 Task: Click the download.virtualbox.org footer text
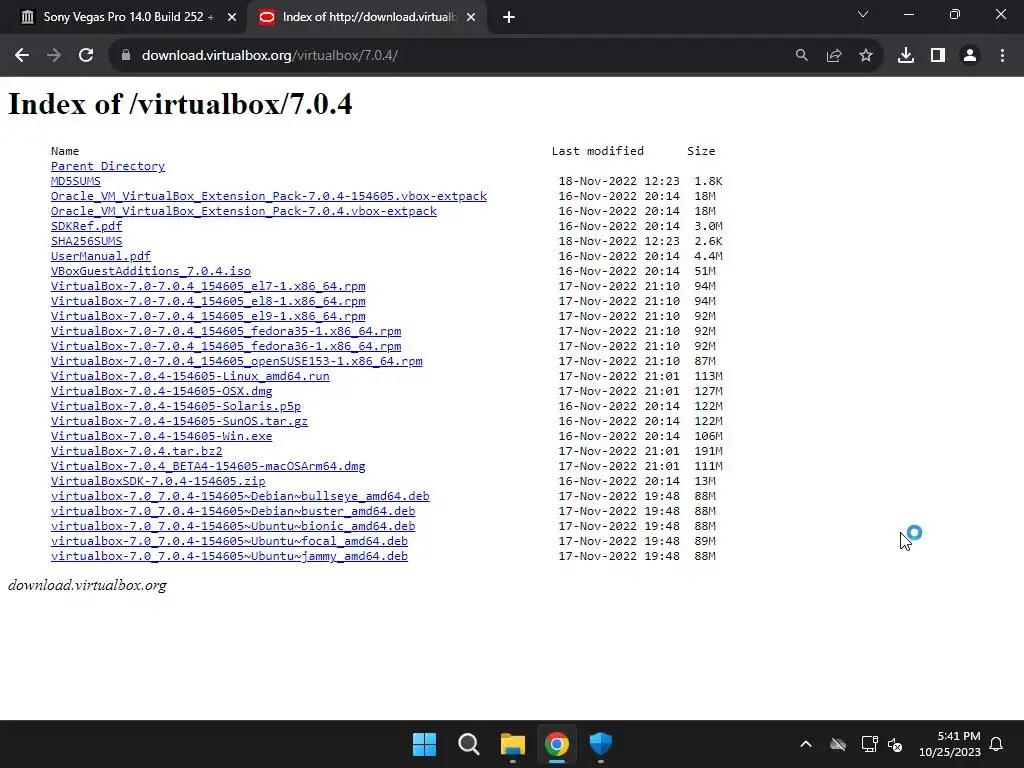(88, 585)
